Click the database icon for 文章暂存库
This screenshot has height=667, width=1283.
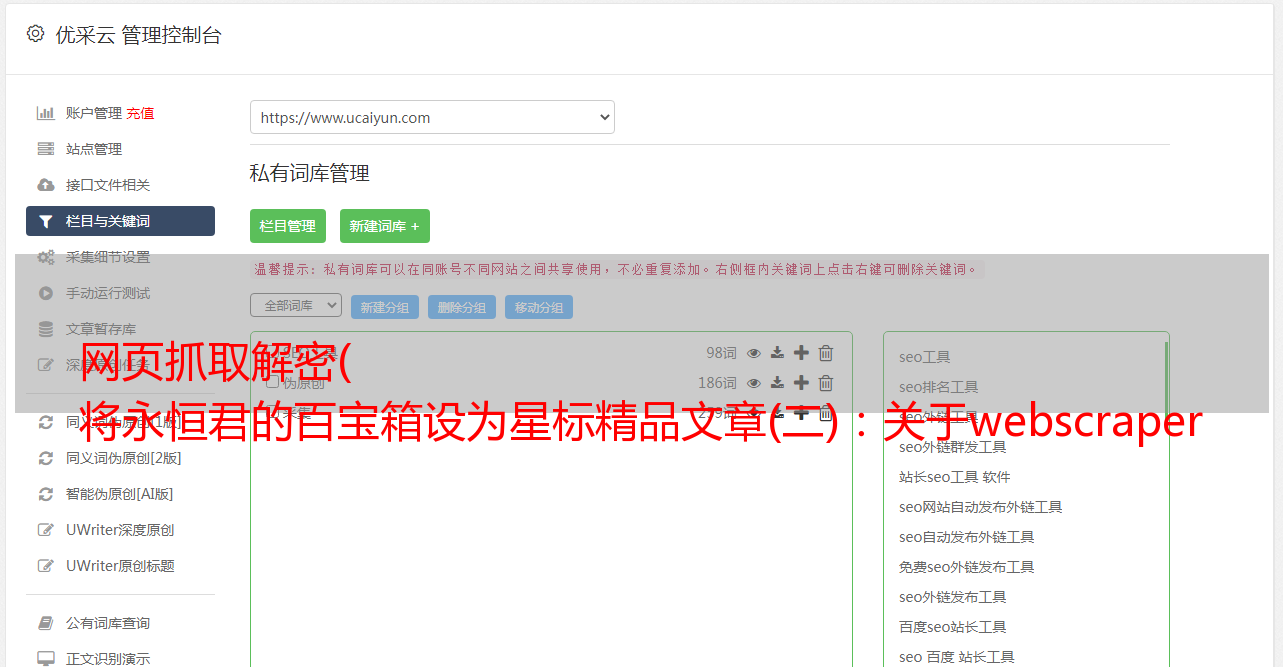[x=46, y=329]
